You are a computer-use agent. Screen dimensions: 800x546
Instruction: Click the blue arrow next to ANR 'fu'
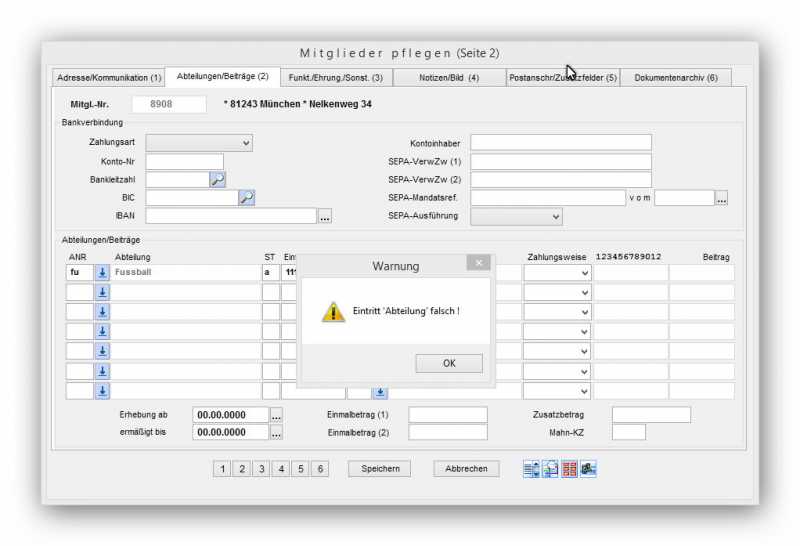(102, 272)
